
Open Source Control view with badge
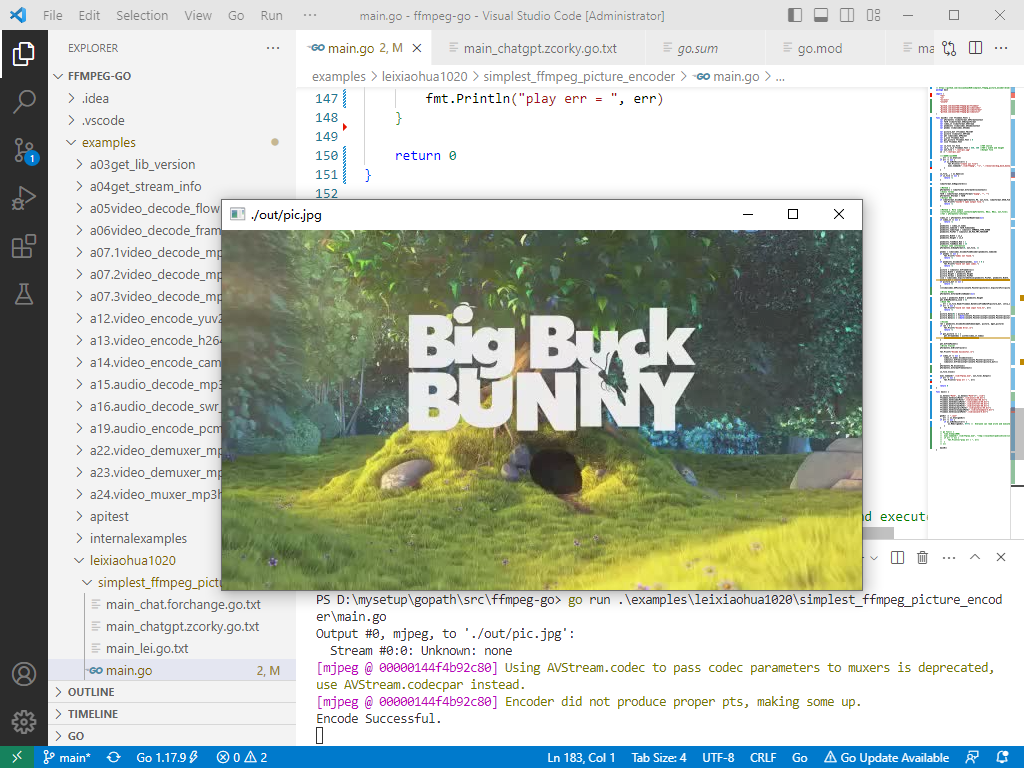[25, 150]
